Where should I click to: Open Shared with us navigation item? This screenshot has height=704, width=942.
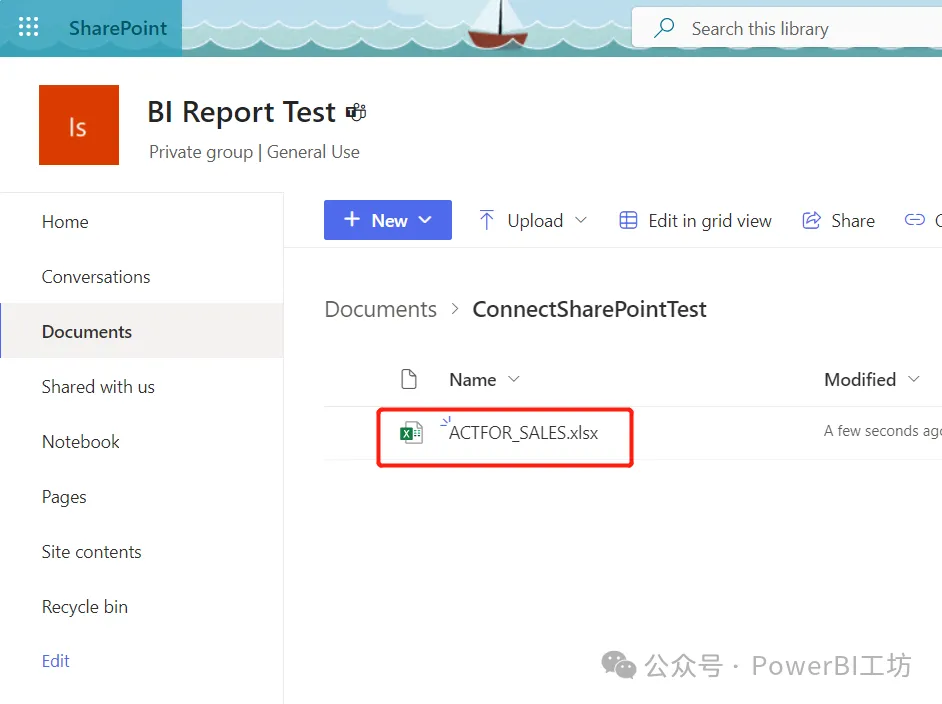pyautogui.click(x=99, y=387)
